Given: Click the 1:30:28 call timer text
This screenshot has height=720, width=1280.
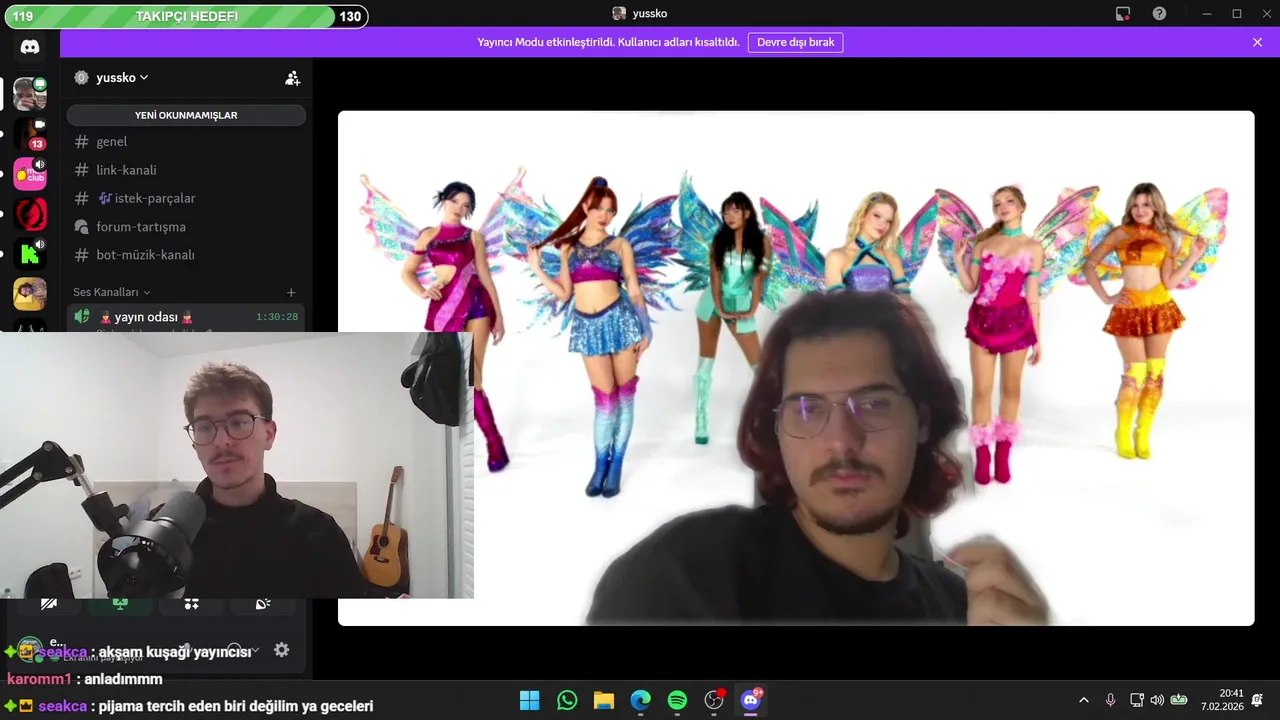Looking at the screenshot, I should [x=277, y=317].
